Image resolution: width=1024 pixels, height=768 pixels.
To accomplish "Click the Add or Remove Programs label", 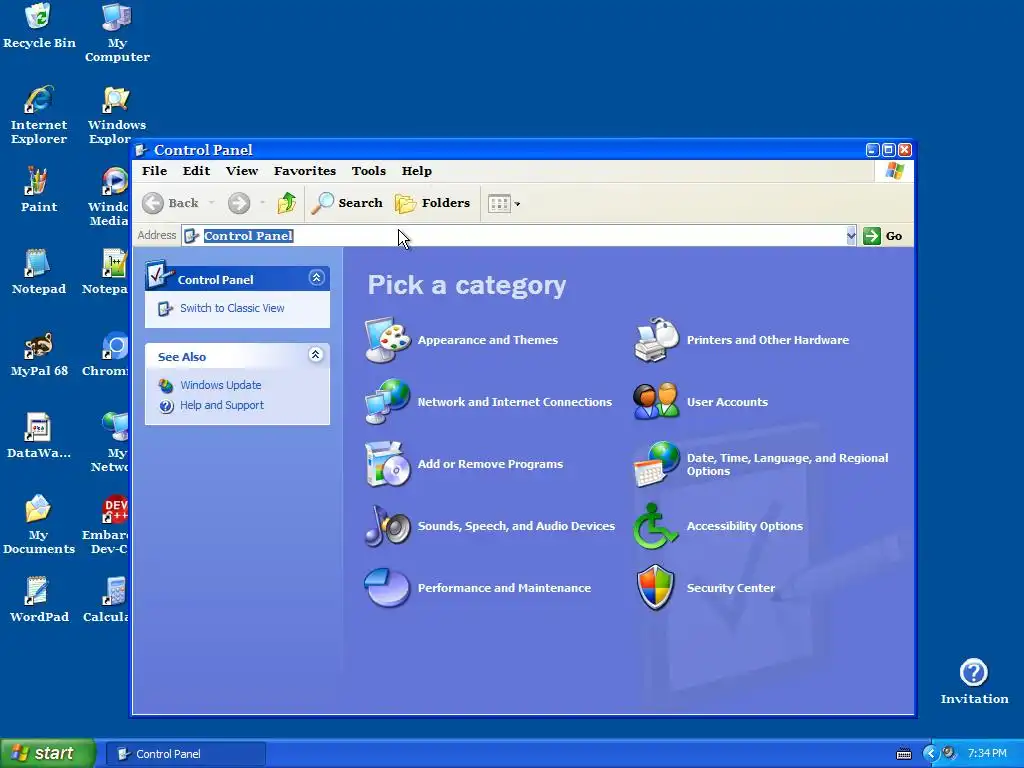I will pos(490,464).
